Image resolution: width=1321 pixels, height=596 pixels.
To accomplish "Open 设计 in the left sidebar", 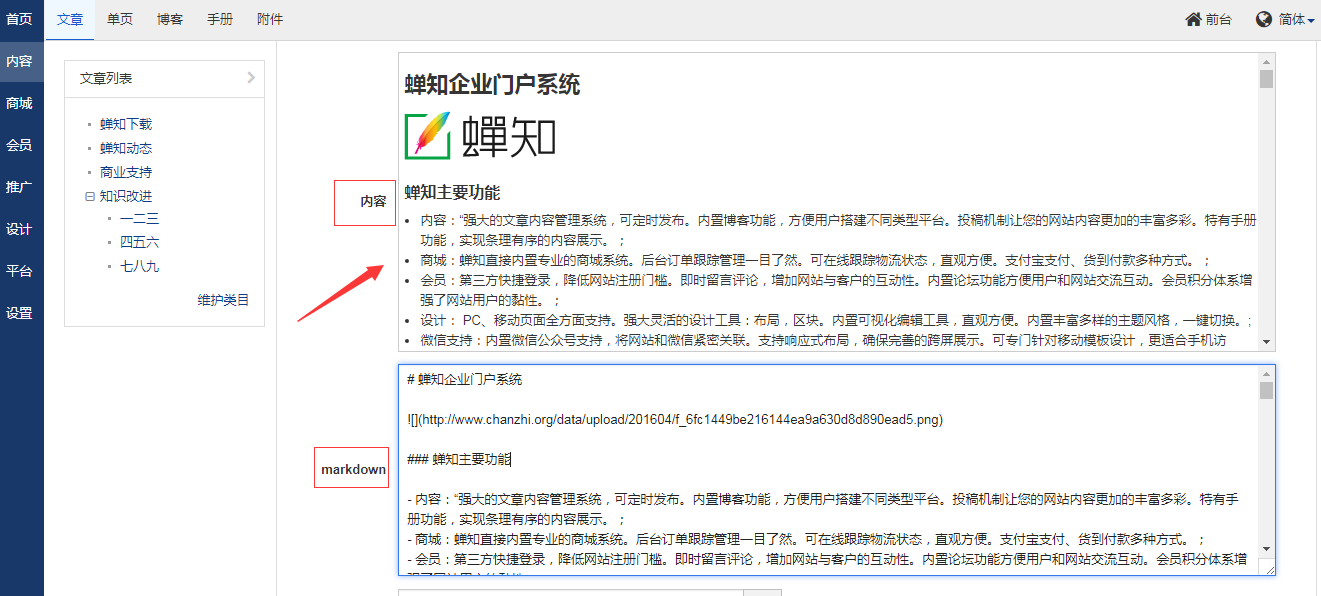I will [x=21, y=229].
